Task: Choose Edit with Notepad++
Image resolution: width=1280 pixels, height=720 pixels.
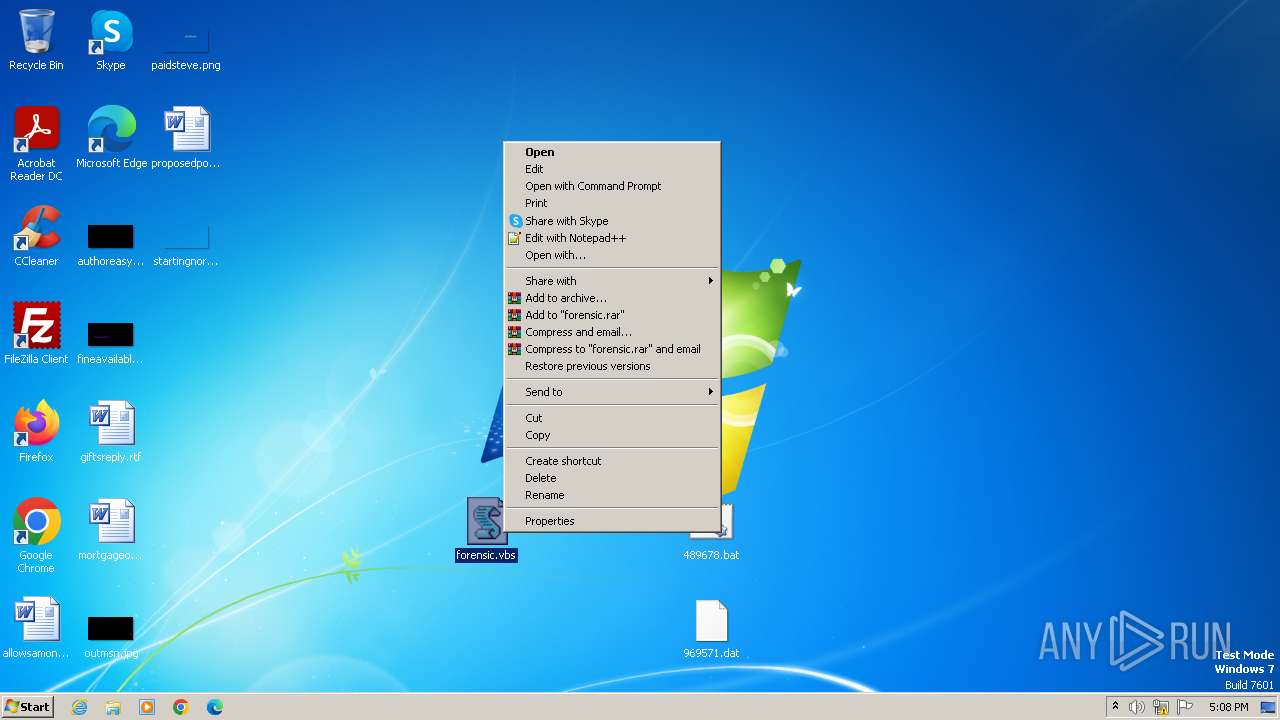Action: coord(611,238)
